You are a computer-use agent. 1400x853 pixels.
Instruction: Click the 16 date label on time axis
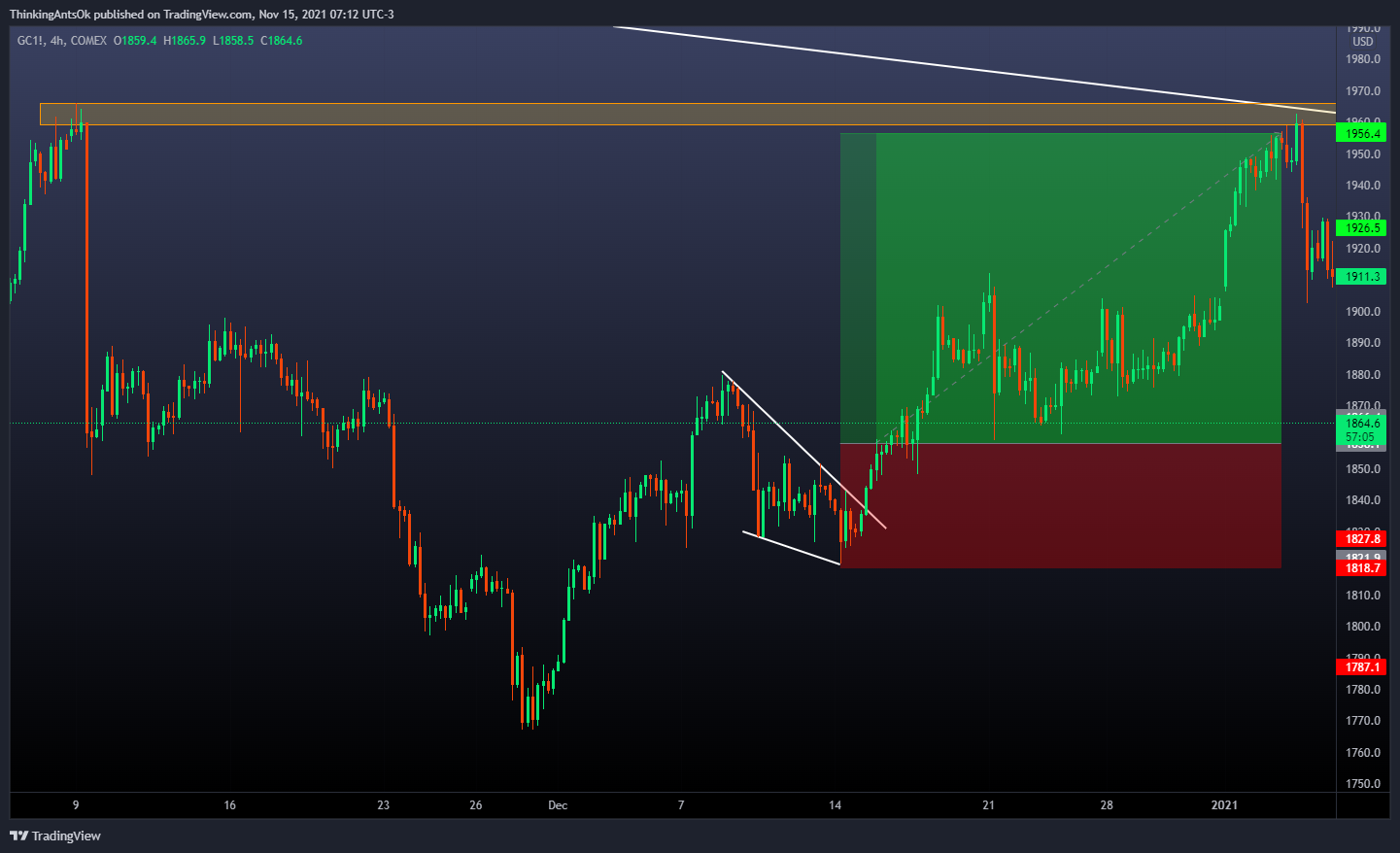point(229,805)
